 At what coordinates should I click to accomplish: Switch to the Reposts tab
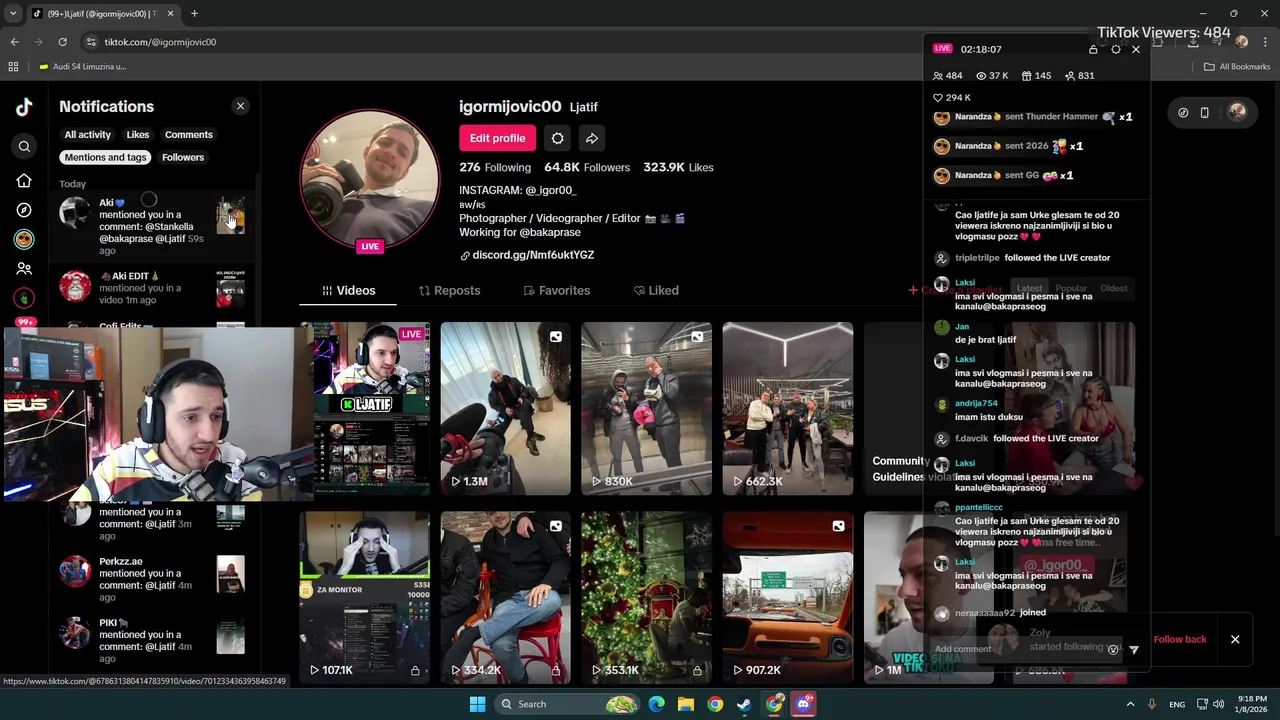tap(449, 290)
